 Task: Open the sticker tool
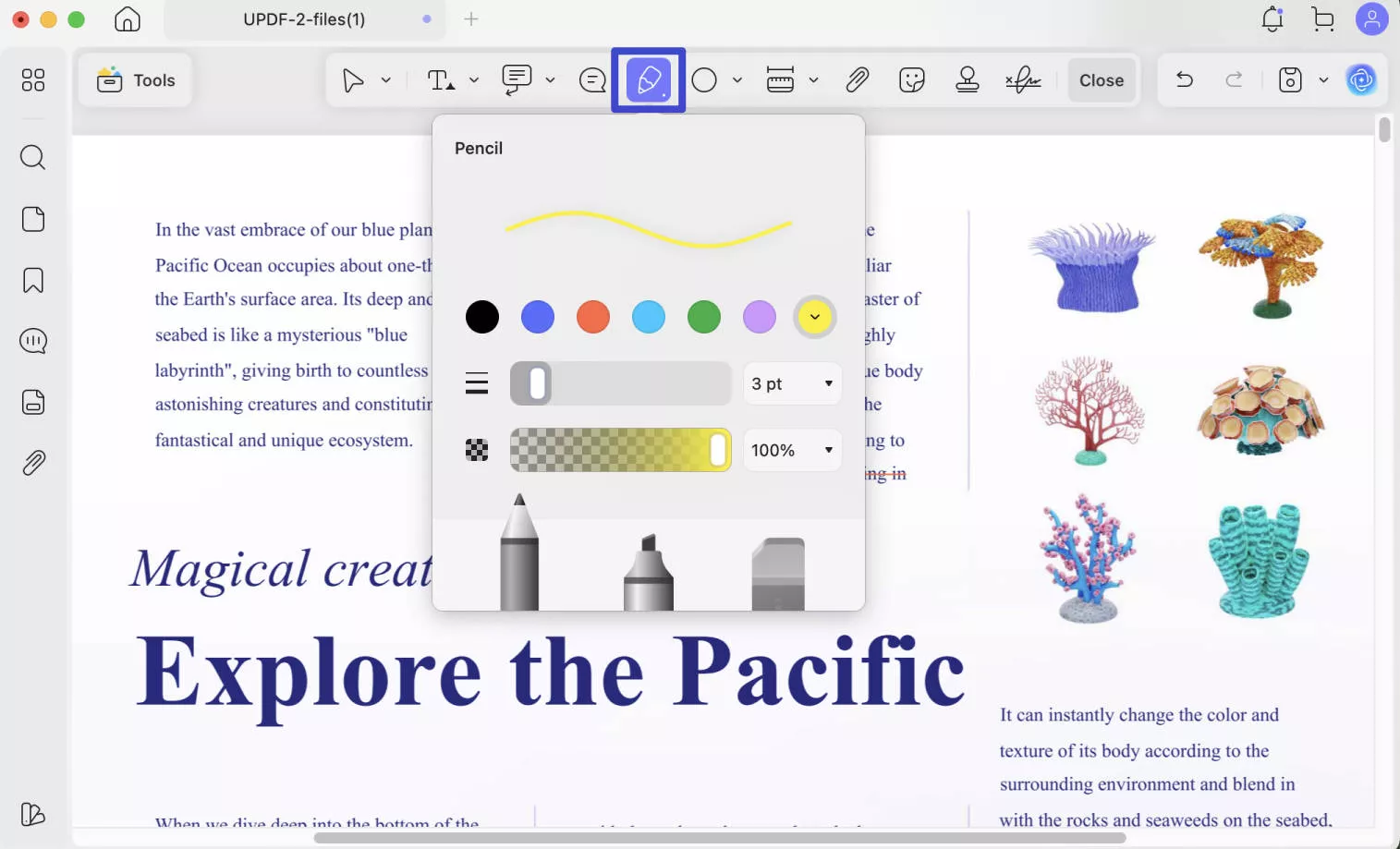click(x=912, y=80)
